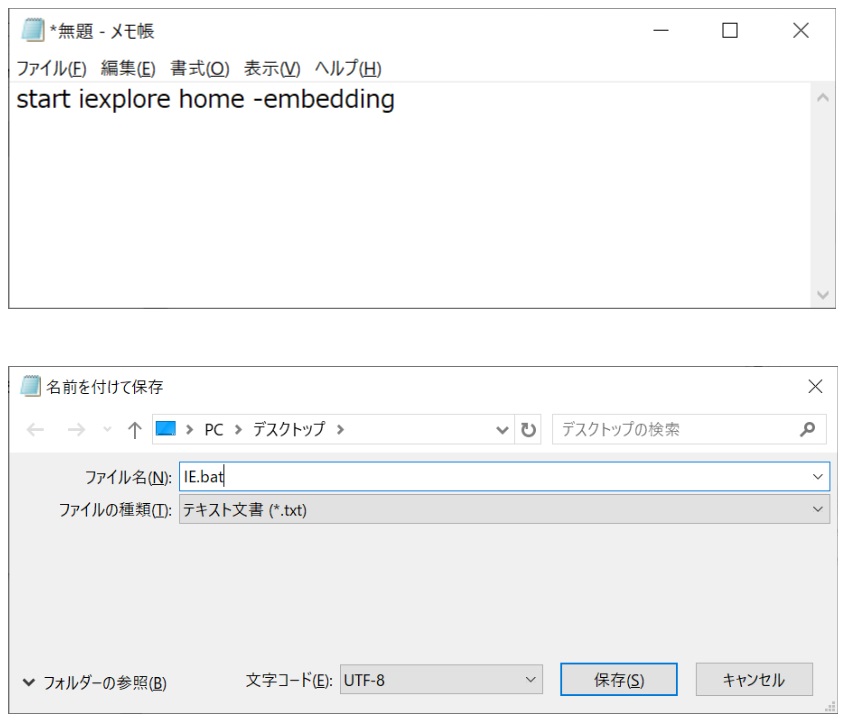Open the 編集(E) menu in Notepad
This screenshot has width=850, height=721.
point(128,69)
